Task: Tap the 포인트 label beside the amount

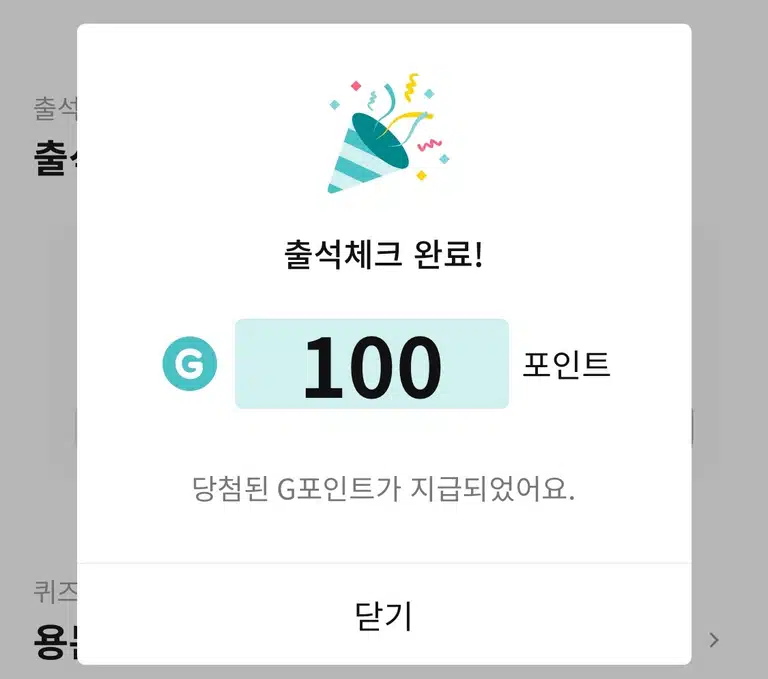Action: pyautogui.click(x=566, y=364)
